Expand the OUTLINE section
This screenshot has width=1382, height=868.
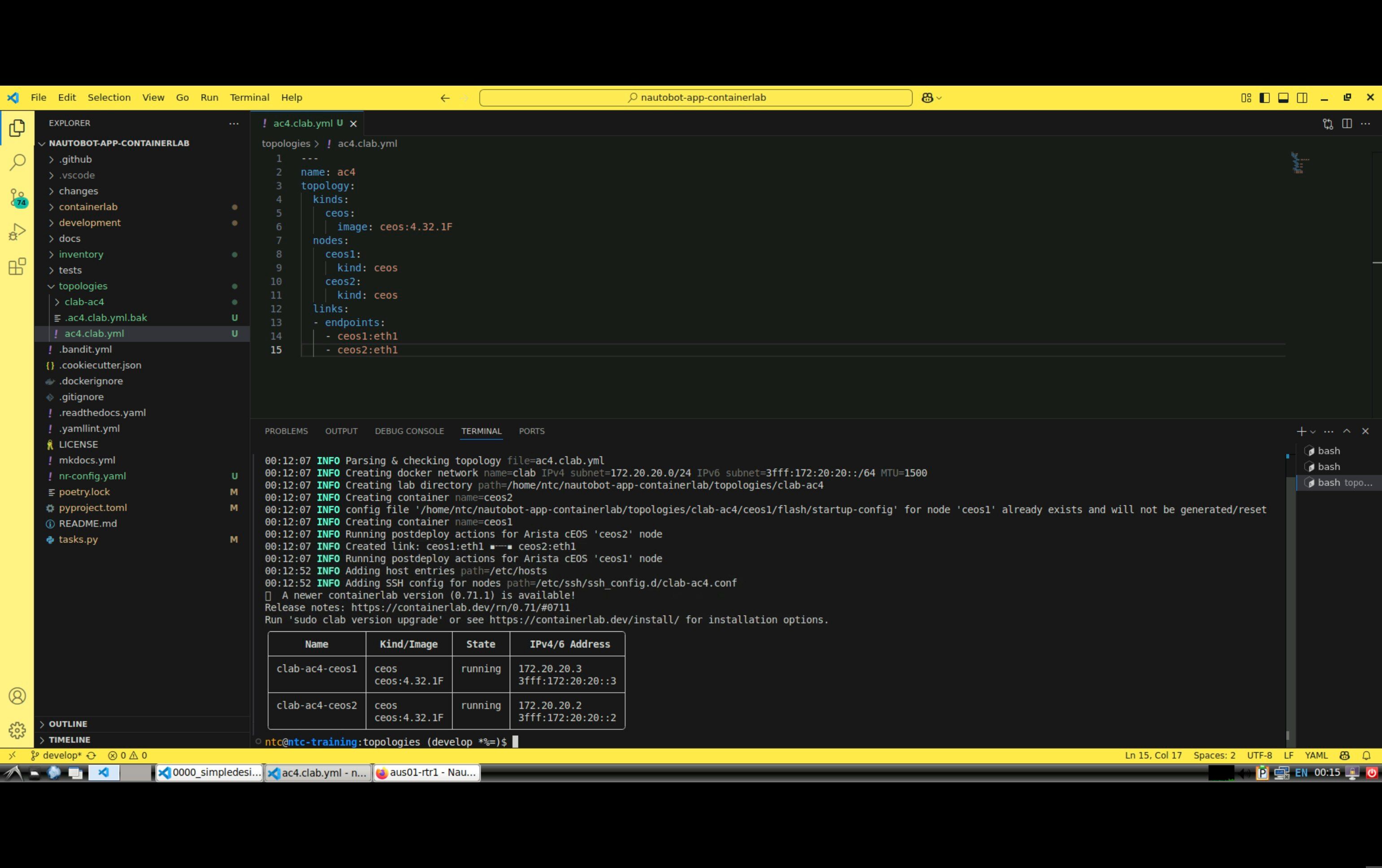pos(68,724)
